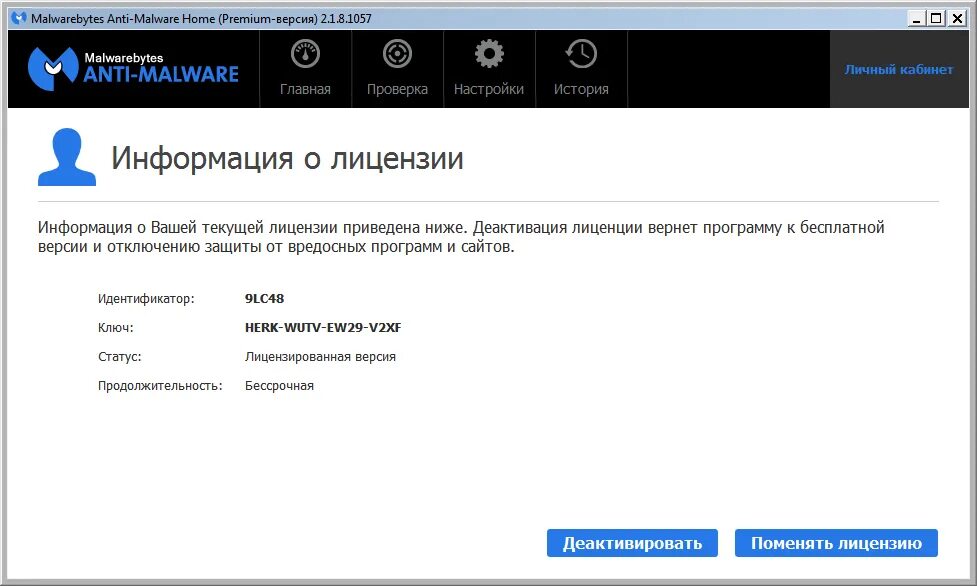The width and height of the screenshot is (977, 586).
Task: Open the Настройки tab label
Action: [x=489, y=89]
